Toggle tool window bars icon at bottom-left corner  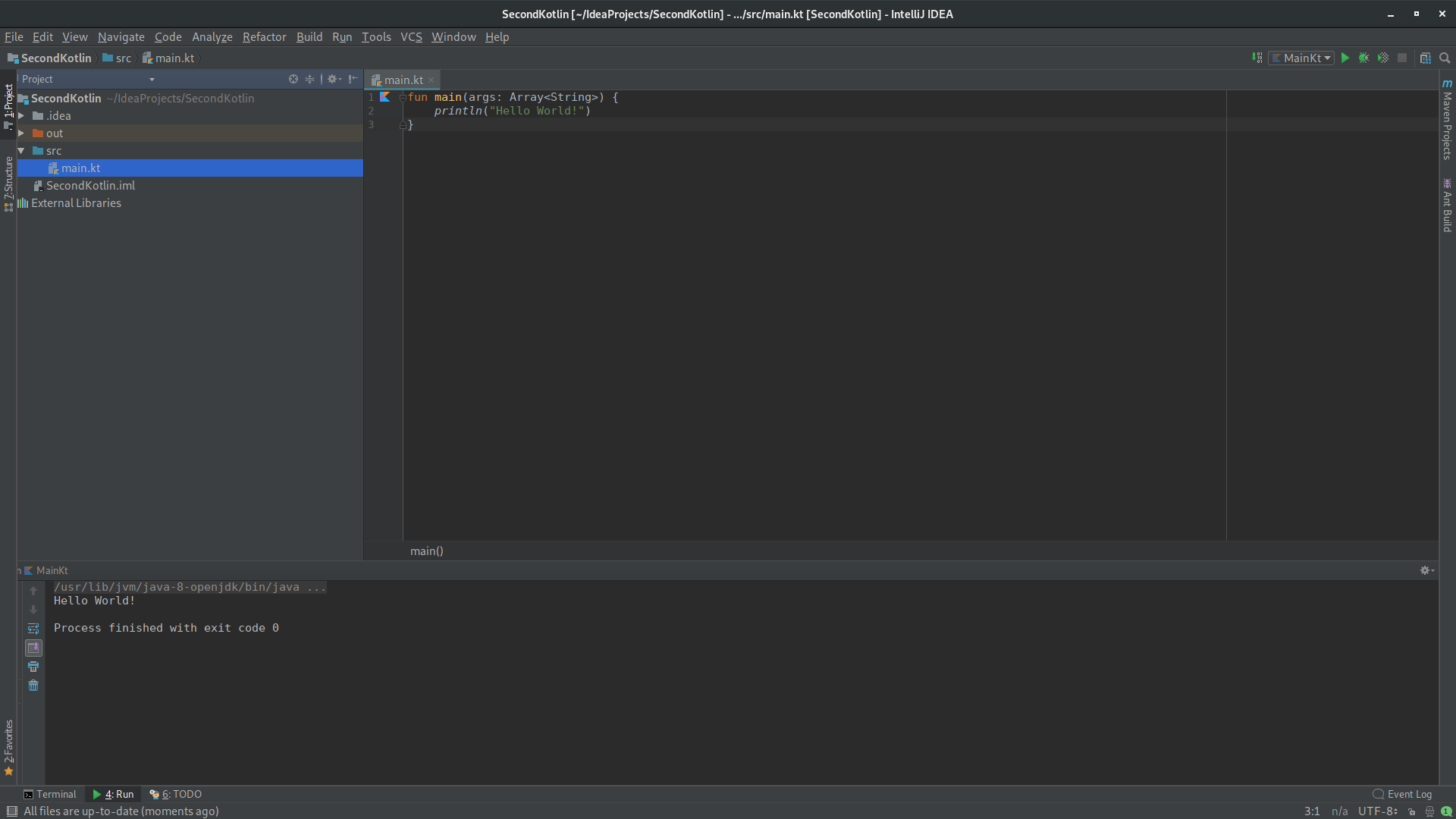[12, 811]
